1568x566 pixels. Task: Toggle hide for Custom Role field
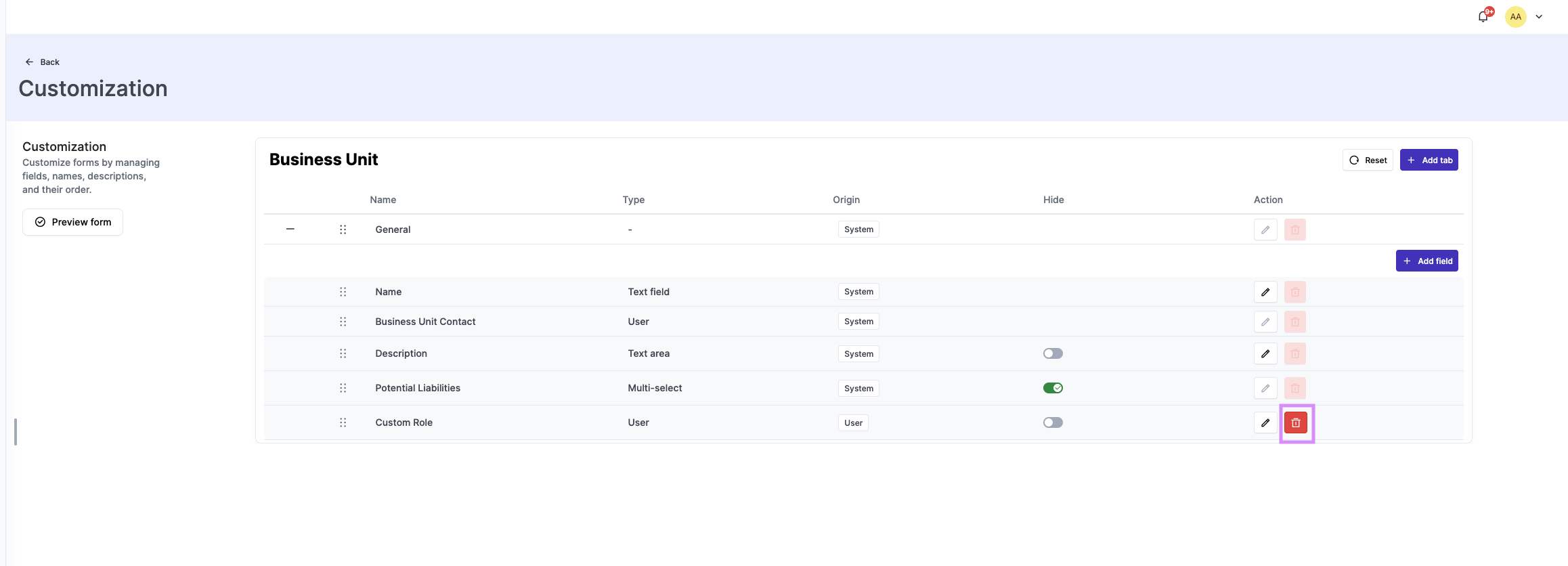click(x=1053, y=422)
